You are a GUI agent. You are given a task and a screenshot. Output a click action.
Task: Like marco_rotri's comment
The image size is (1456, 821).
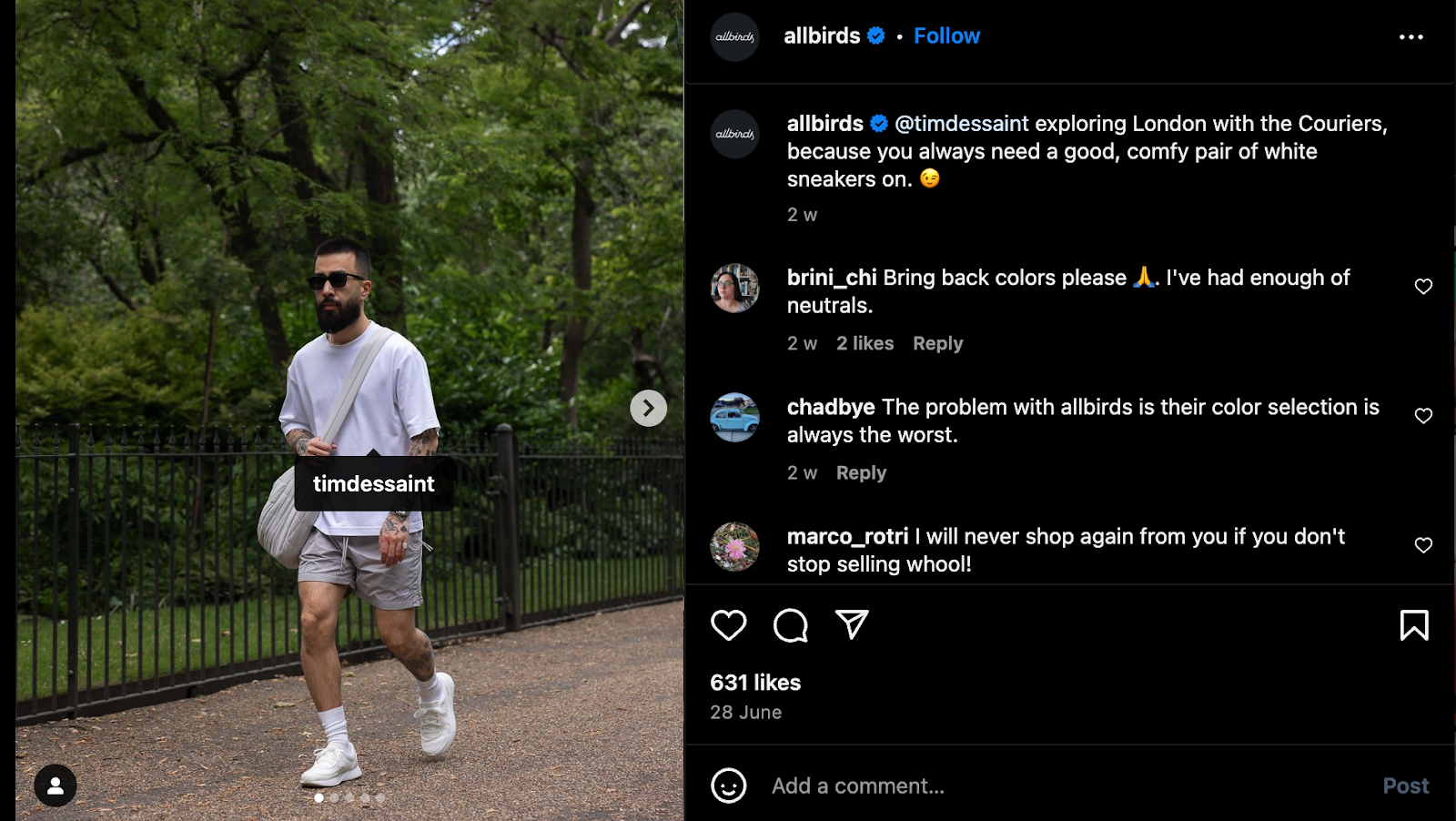pyautogui.click(x=1423, y=545)
